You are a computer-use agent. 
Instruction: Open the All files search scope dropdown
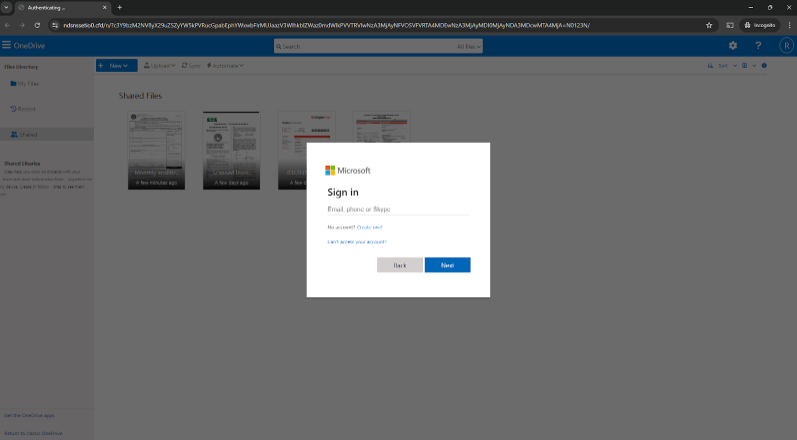click(468, 46)
